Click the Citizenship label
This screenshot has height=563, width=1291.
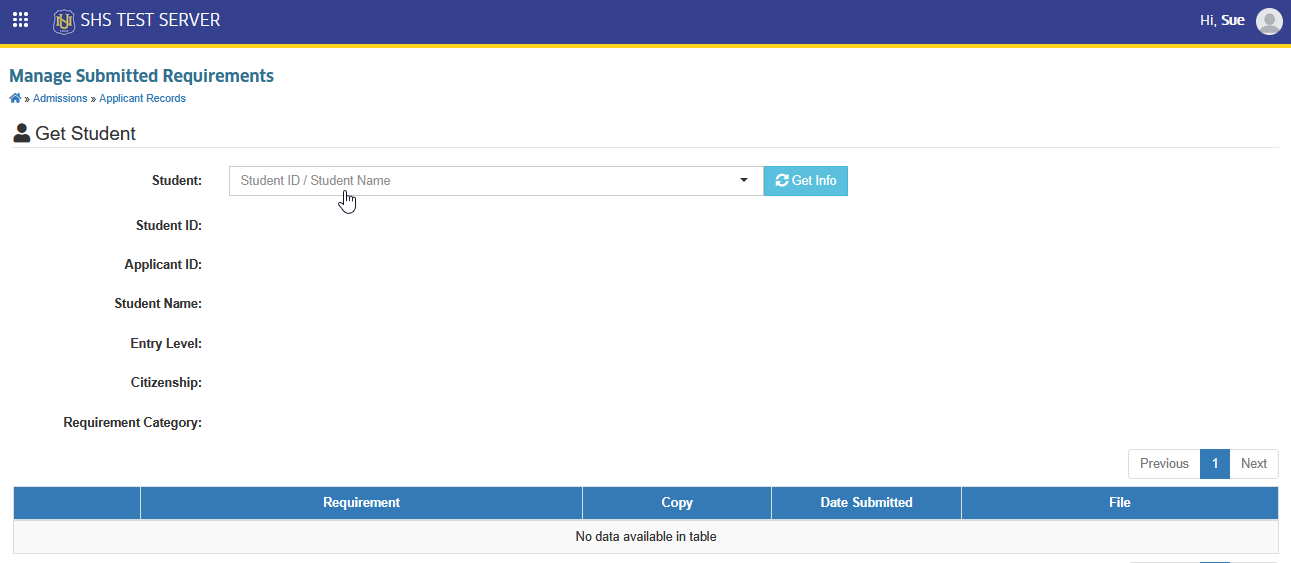click(166, 383)
